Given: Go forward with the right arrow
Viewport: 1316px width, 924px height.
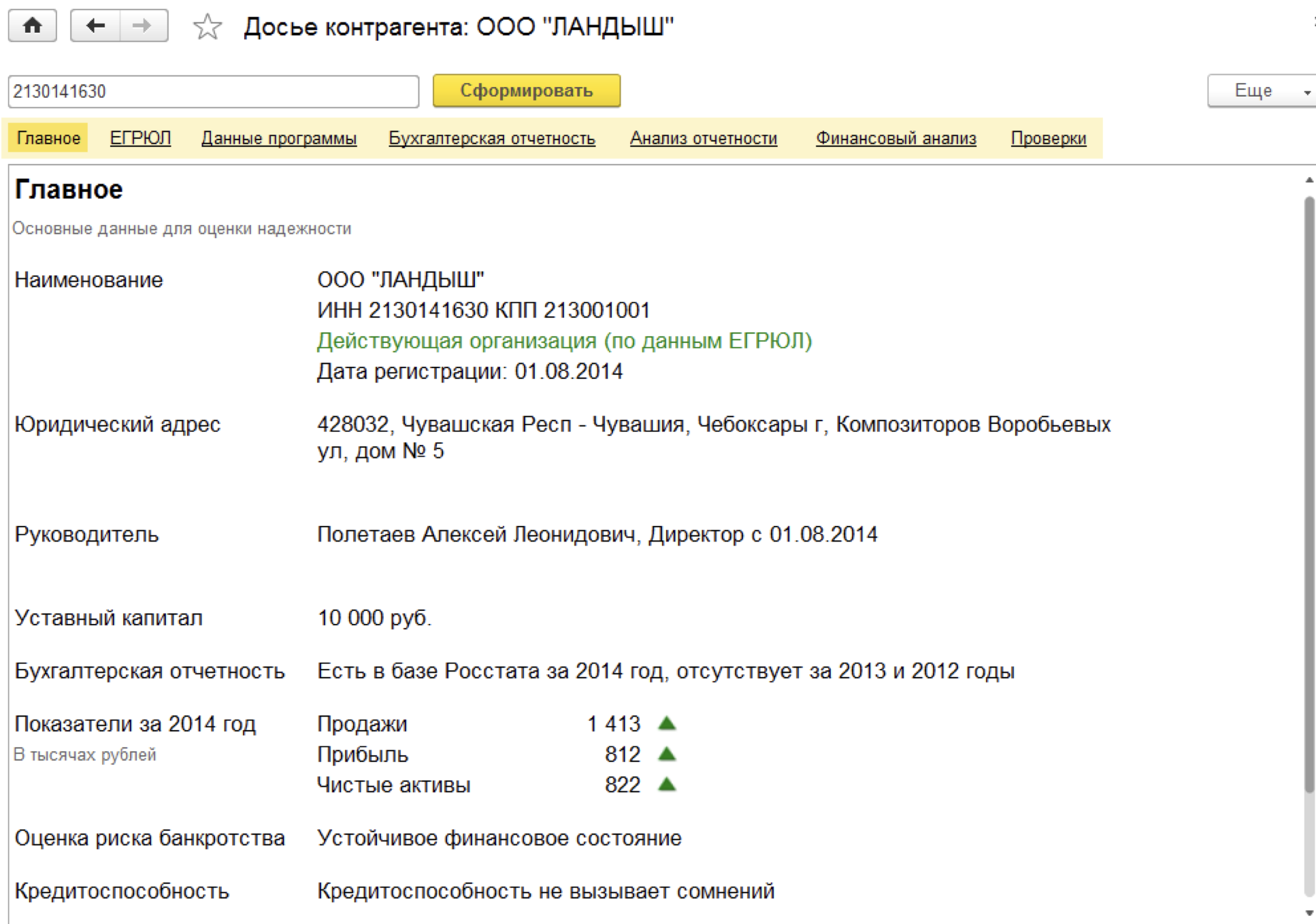Looking at the screenshot, I should (142, 26).
